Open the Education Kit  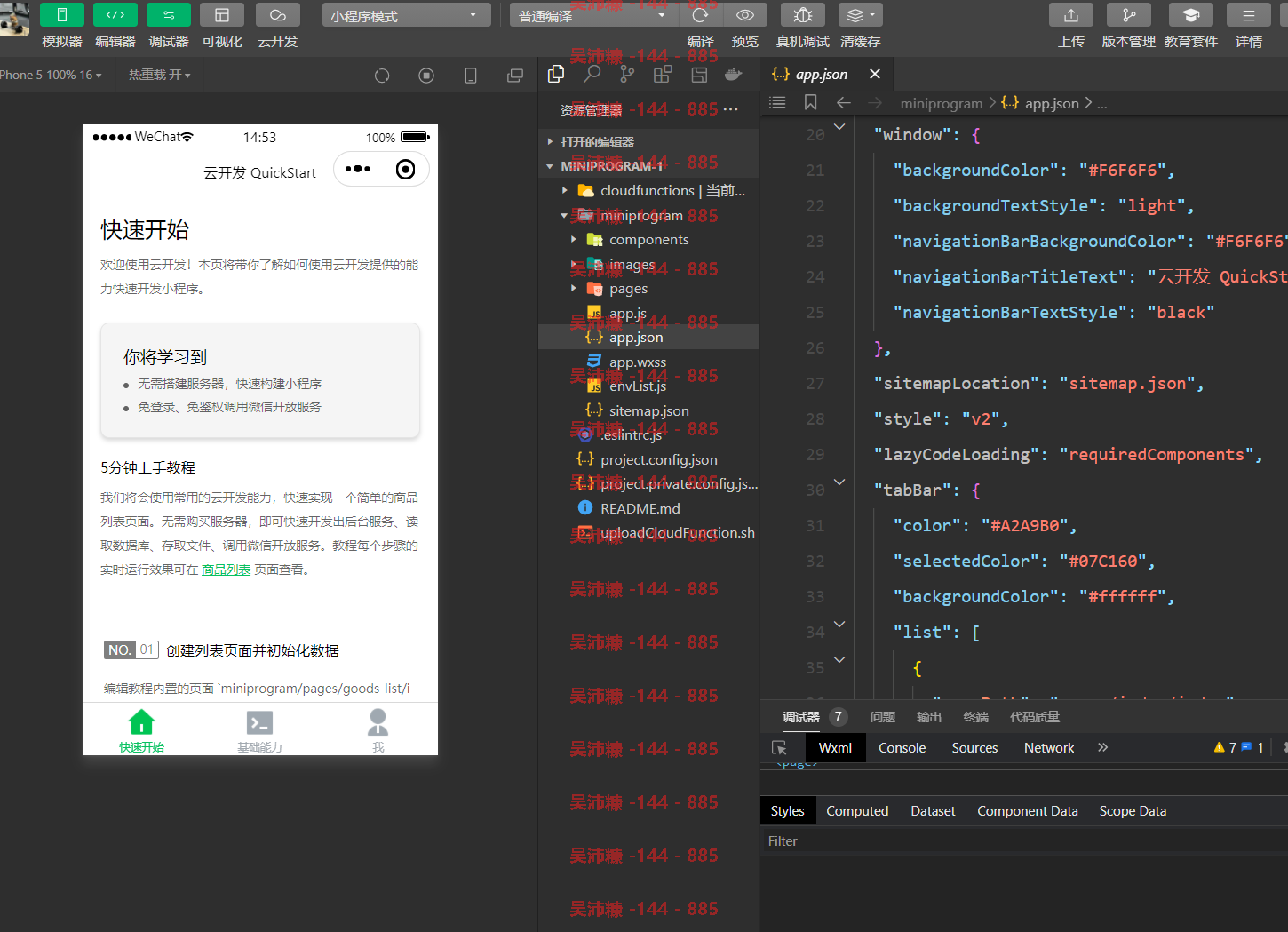[1191, 15]
